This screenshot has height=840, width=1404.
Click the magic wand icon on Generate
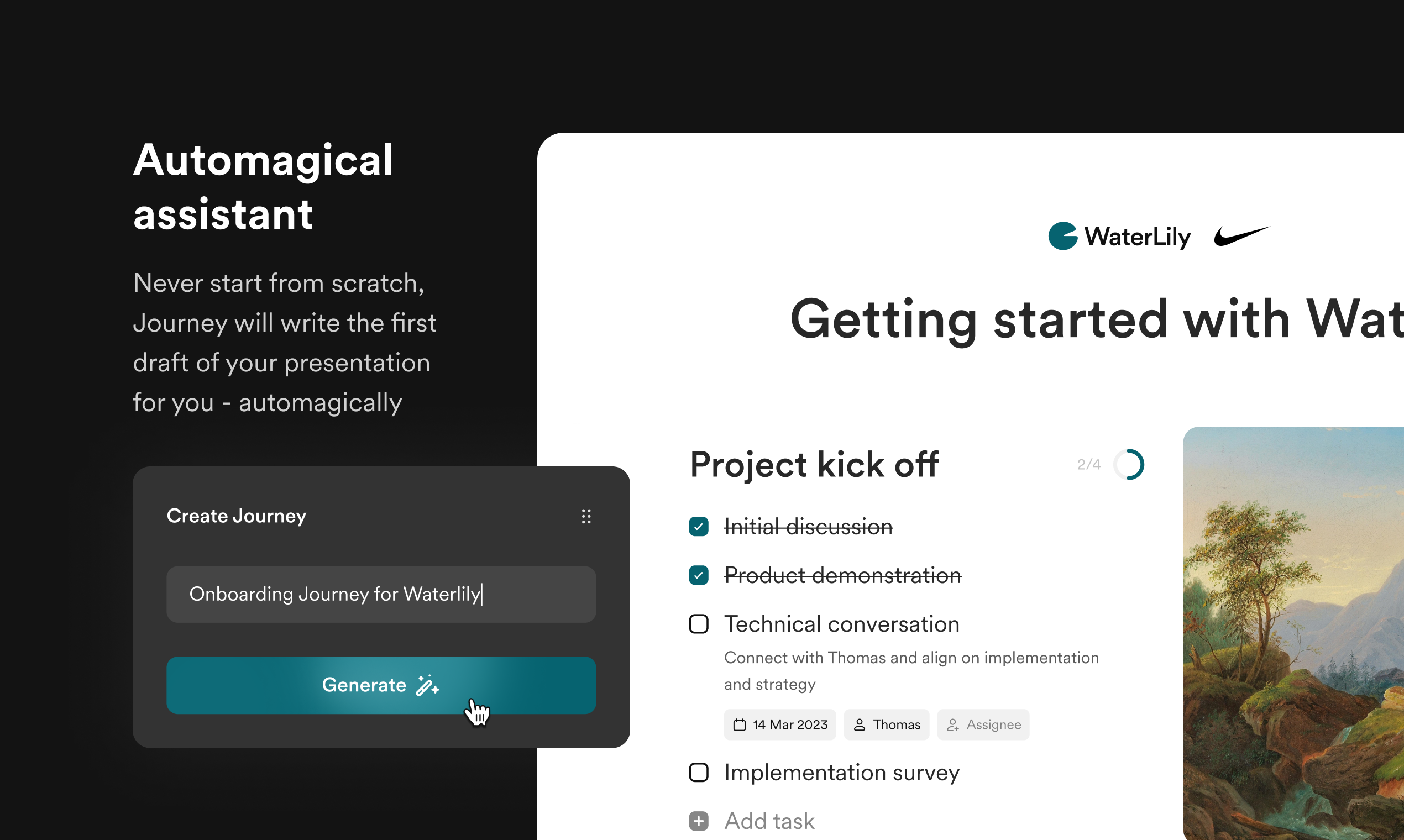pyautogui.click(x=427, y=685)
